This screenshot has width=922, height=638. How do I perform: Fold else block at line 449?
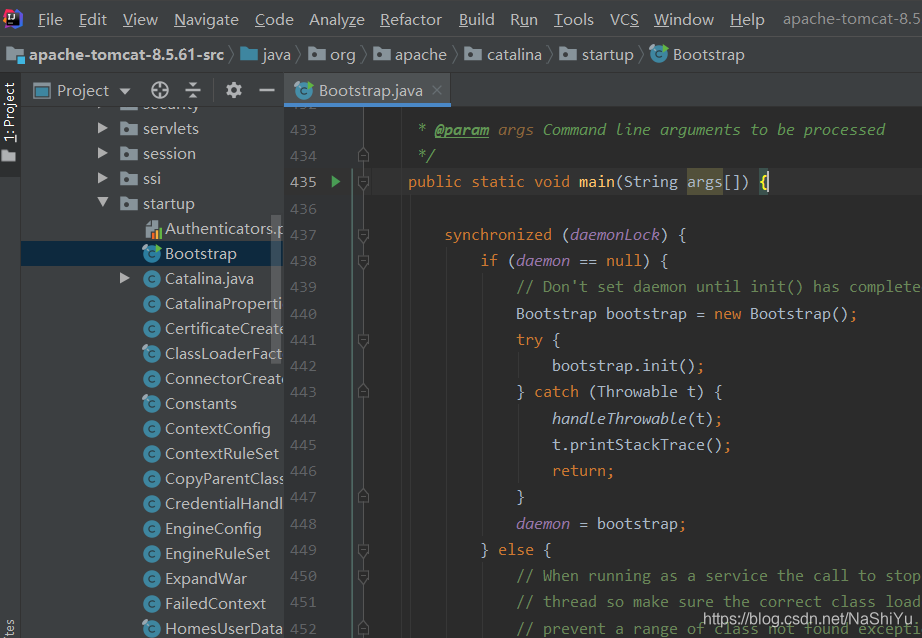pos(363,550)
